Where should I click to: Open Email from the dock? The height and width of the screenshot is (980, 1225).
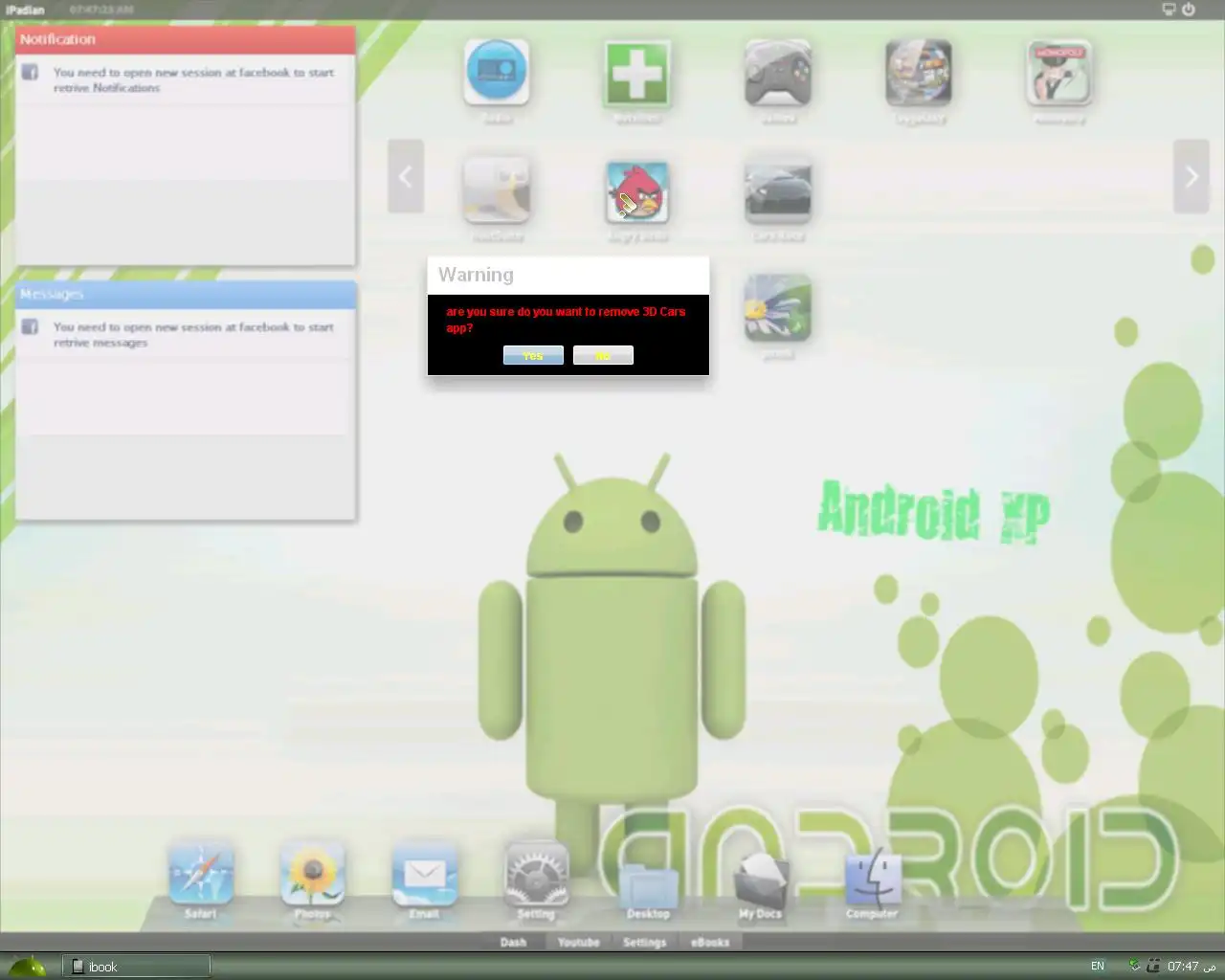pos(424,873)
